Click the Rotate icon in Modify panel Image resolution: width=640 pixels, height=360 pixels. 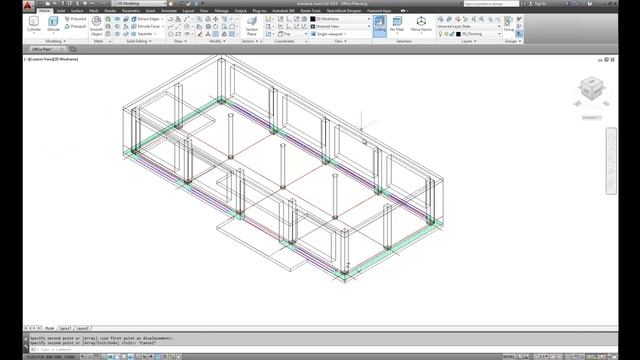click(216, 26)
